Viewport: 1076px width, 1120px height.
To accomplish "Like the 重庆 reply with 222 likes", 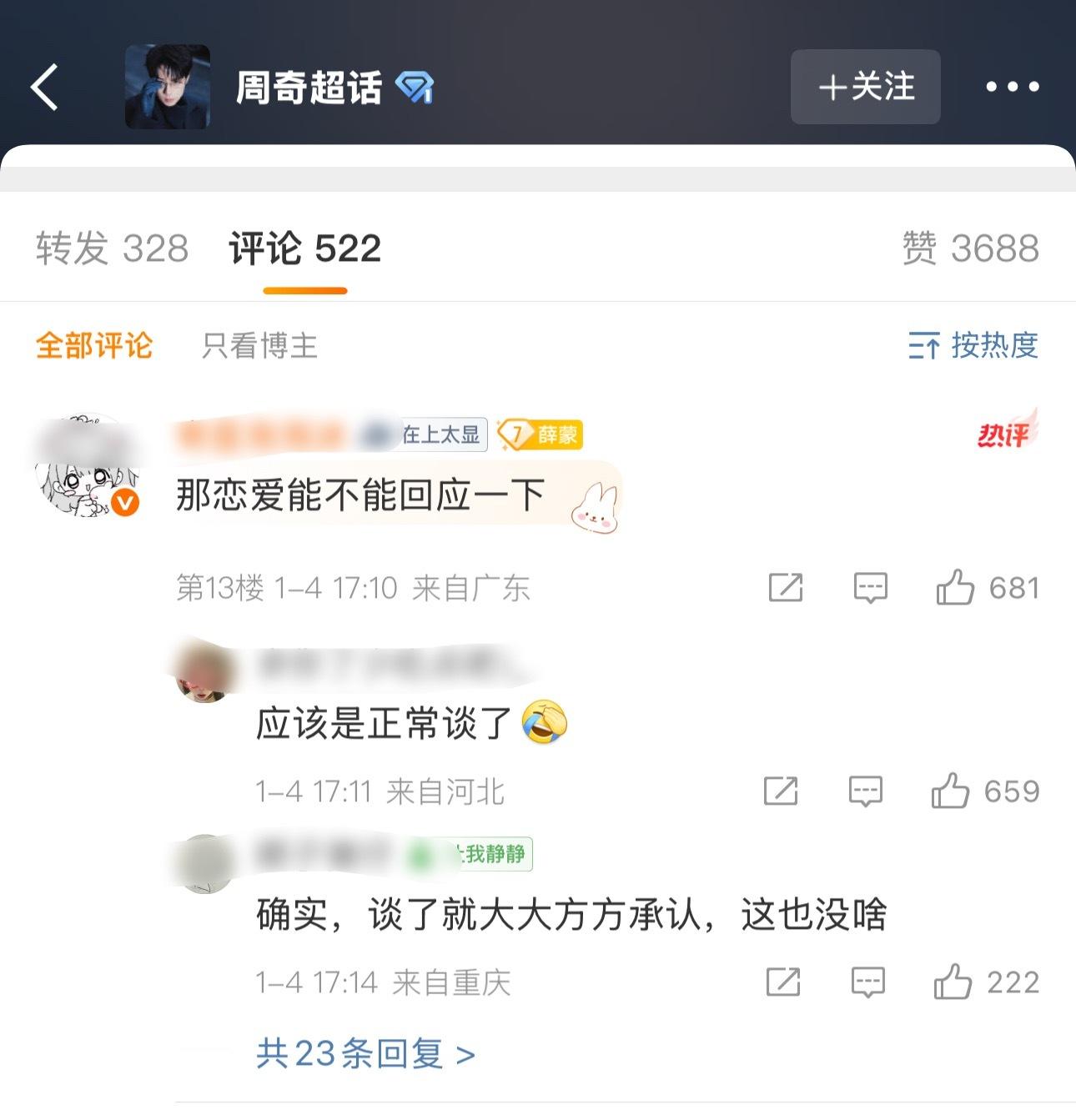I will click(953, 982).
